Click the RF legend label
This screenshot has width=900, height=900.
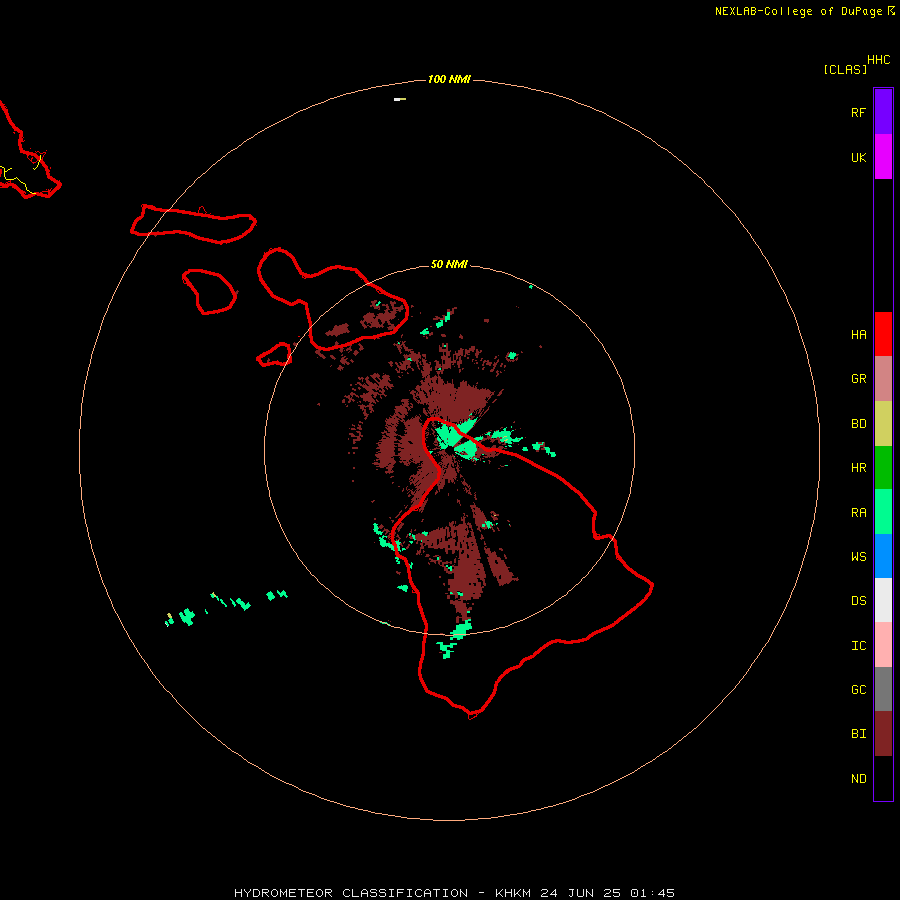(858, 112)
